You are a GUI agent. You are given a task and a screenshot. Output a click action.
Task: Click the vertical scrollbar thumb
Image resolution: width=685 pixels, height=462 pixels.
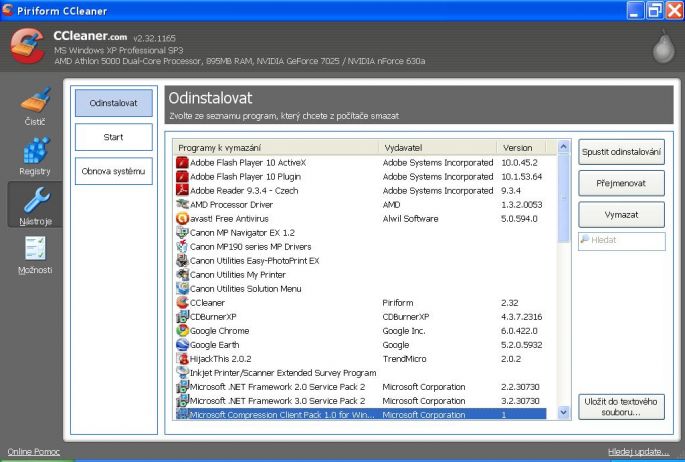564,198
